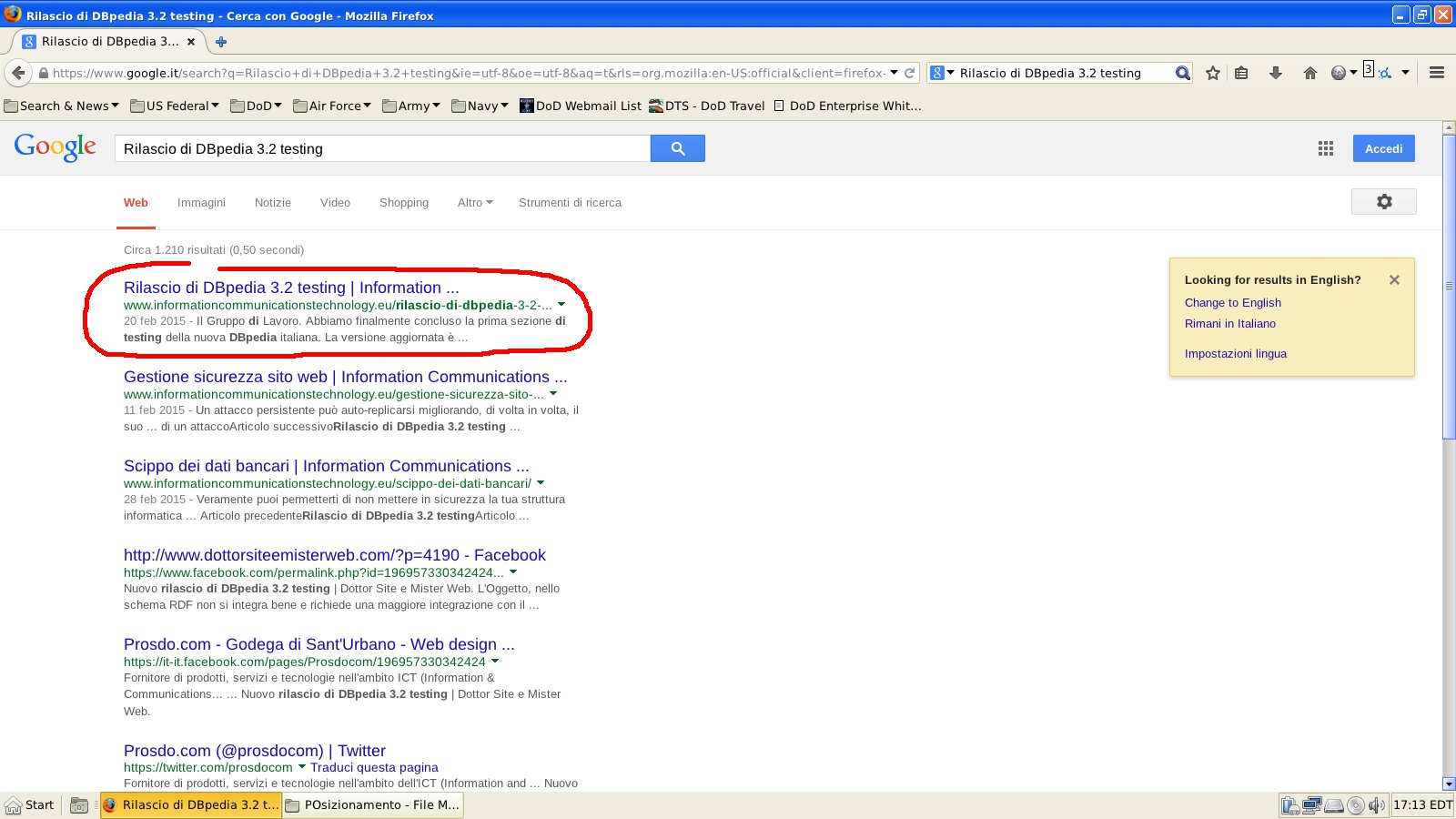Screen dimensions: 1456x819
Task: Open DoD Webmail List bookmark
Action: click(x=581, y=106)
